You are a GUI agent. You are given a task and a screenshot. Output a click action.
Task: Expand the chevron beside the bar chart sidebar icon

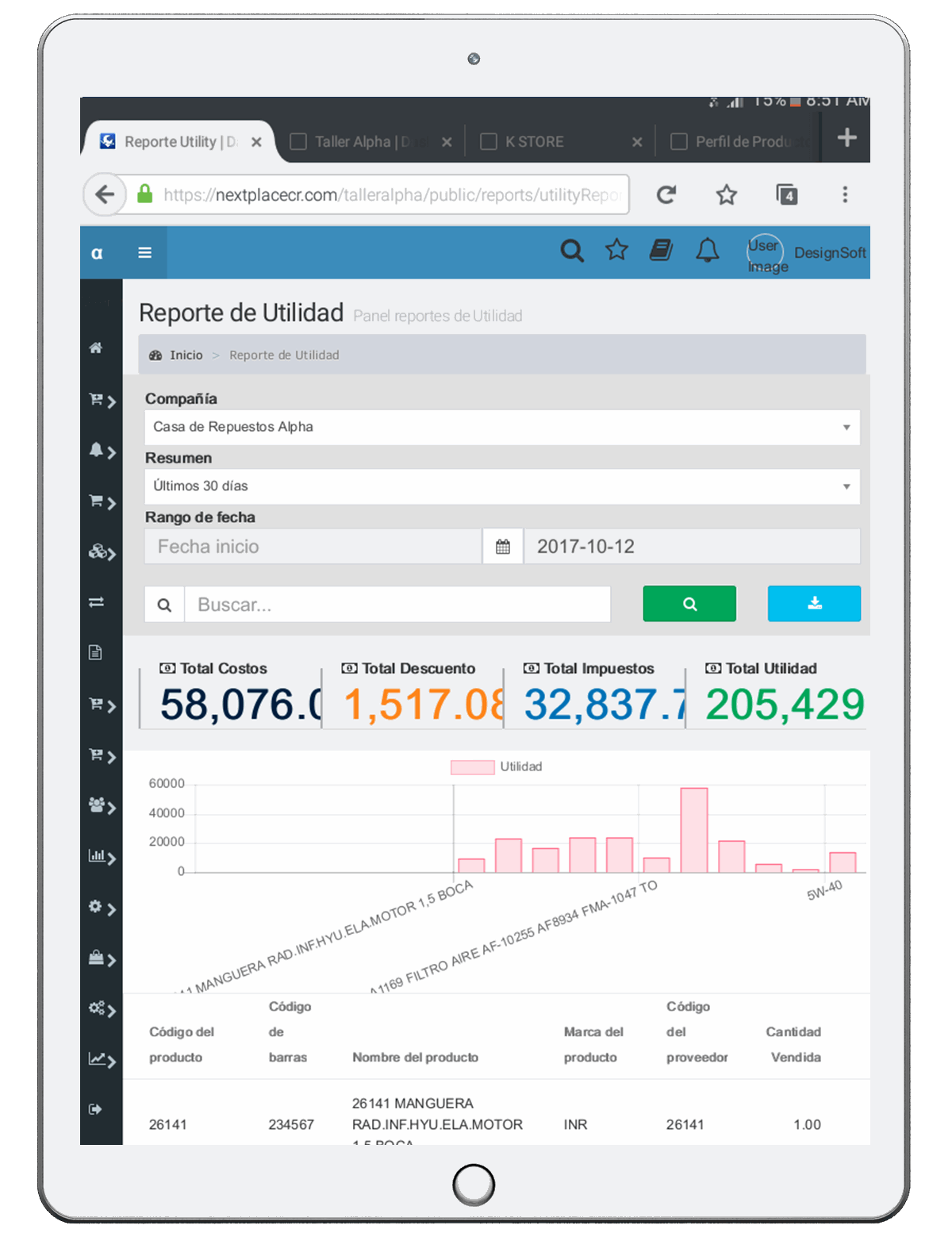[112, 858]
